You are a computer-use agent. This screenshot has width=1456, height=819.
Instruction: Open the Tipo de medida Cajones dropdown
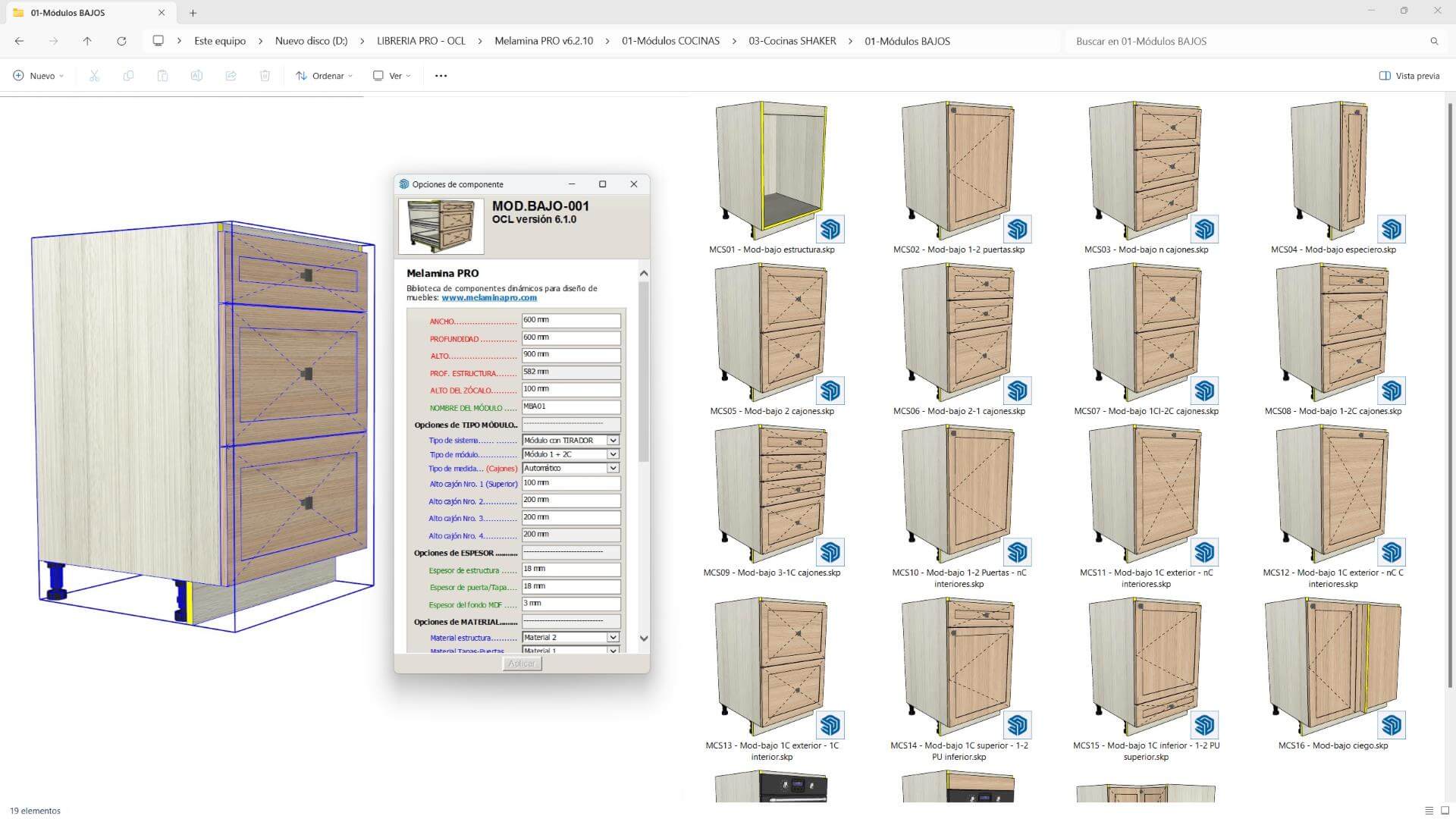point(571,469)
